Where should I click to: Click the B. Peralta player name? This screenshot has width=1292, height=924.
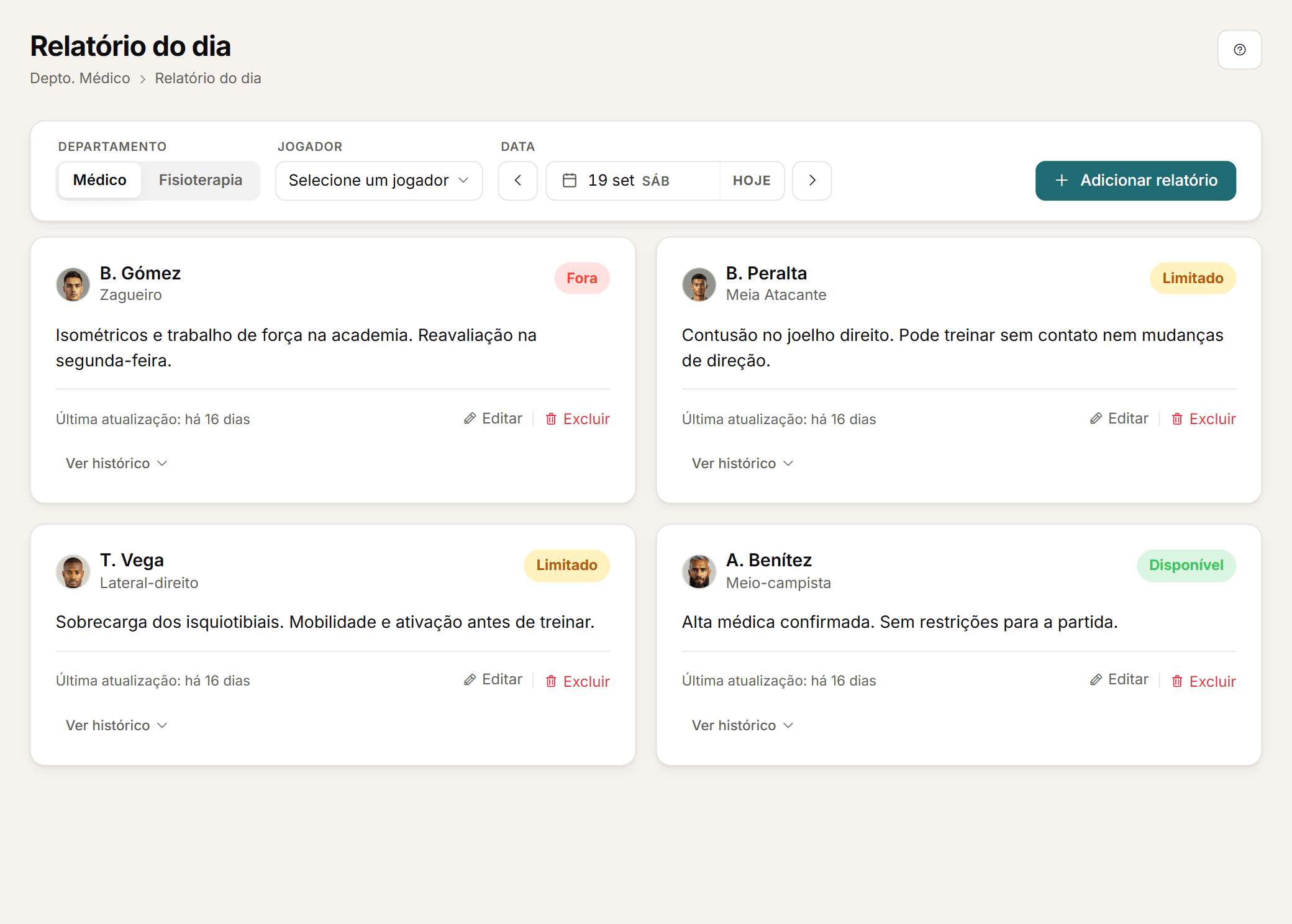coord(767,273)
